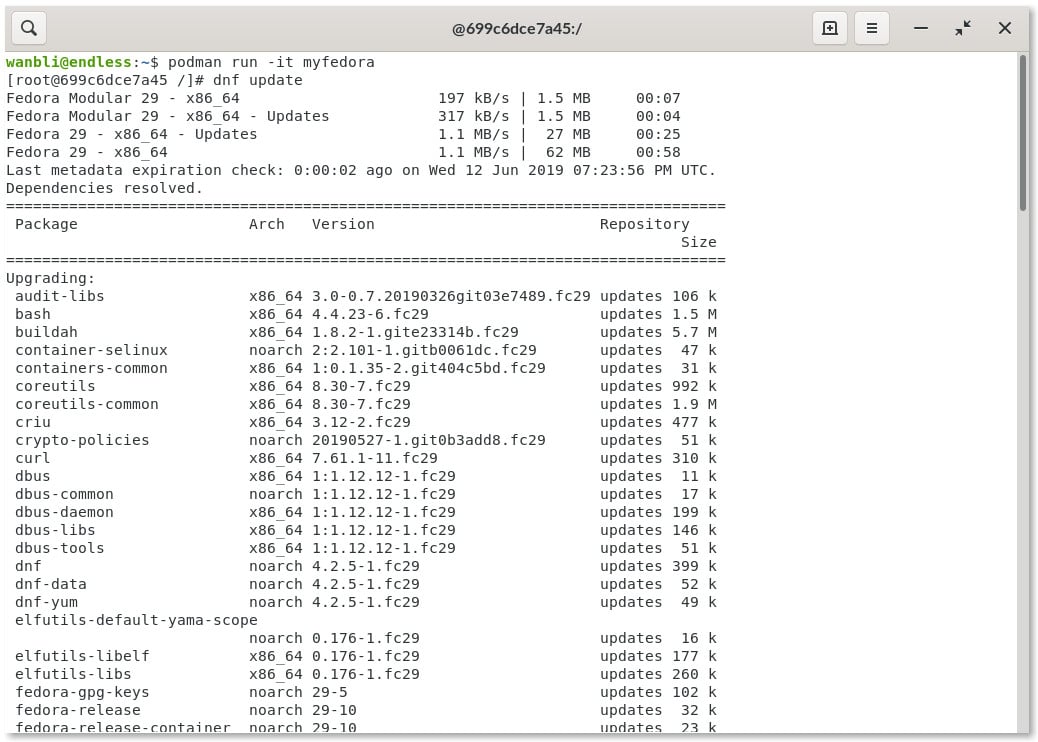Click the 'dbus-tools' package name
Screen dimensions: 1038x742
pos(60,548)
